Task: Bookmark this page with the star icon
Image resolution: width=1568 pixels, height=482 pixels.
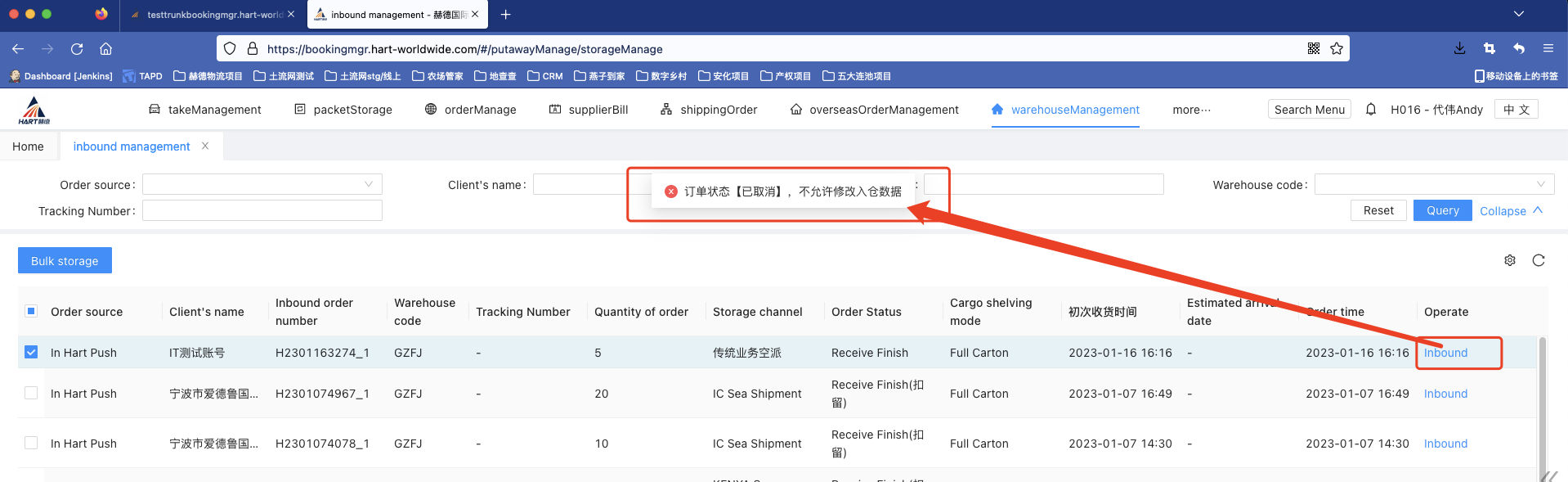Action: pyautogui.click(x=1337, y=49)
